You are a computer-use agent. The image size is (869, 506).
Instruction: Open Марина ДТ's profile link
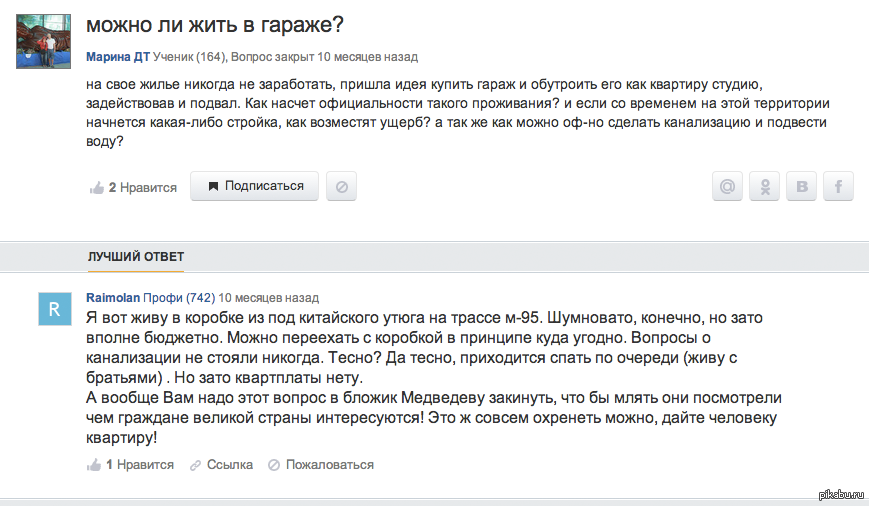click(x=118, y=57)
